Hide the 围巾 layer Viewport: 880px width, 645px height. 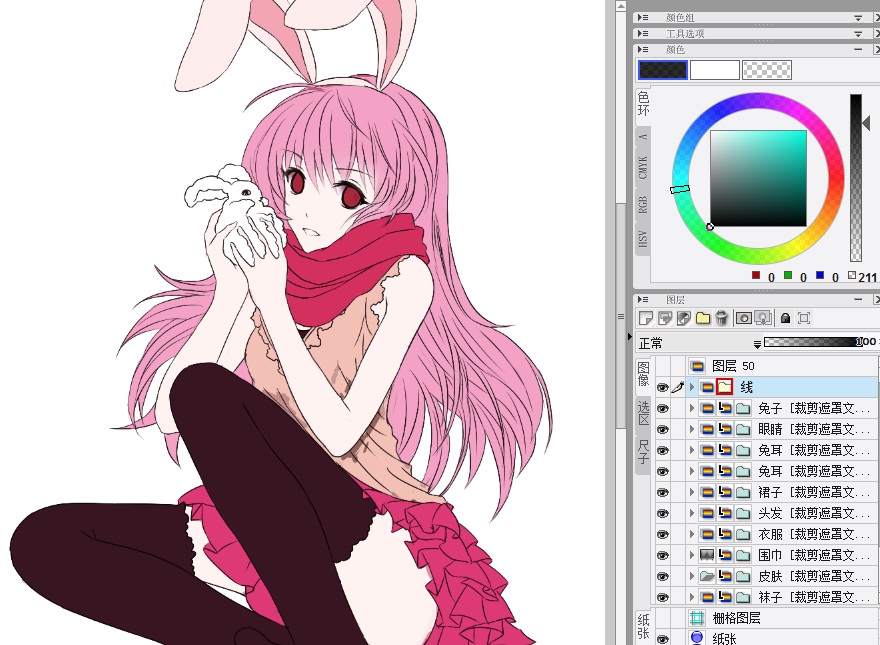point(663,555)
